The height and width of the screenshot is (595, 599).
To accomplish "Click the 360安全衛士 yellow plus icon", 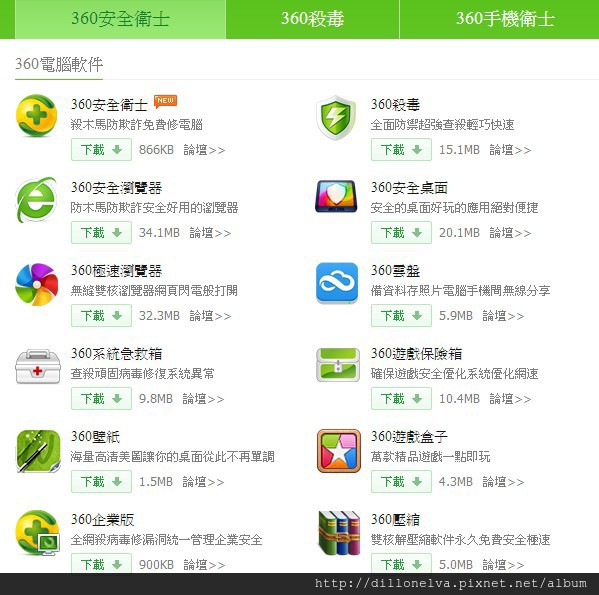I will [37, 116].
